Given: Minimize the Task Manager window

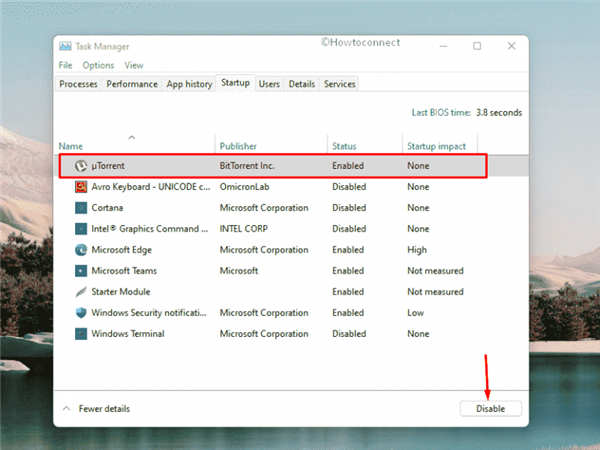Looking at the screenshot, I should [443, 46].
